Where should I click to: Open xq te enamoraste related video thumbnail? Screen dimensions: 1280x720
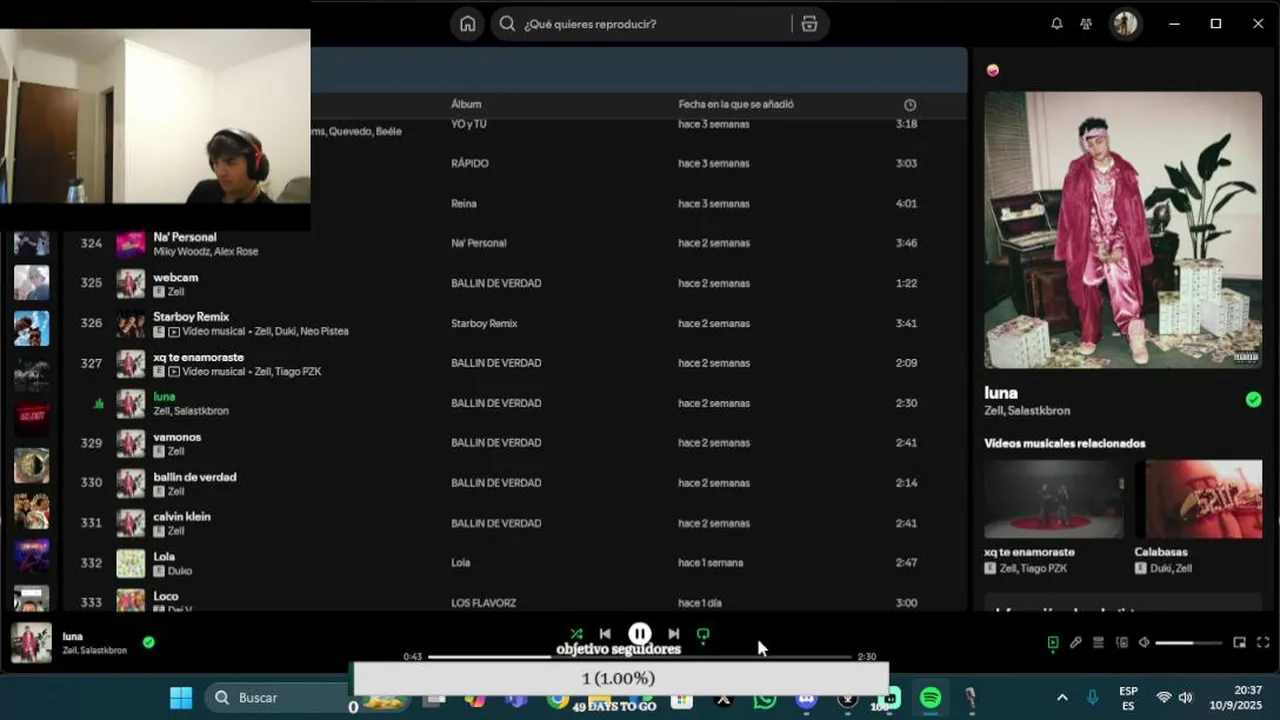click(1053, 499)
